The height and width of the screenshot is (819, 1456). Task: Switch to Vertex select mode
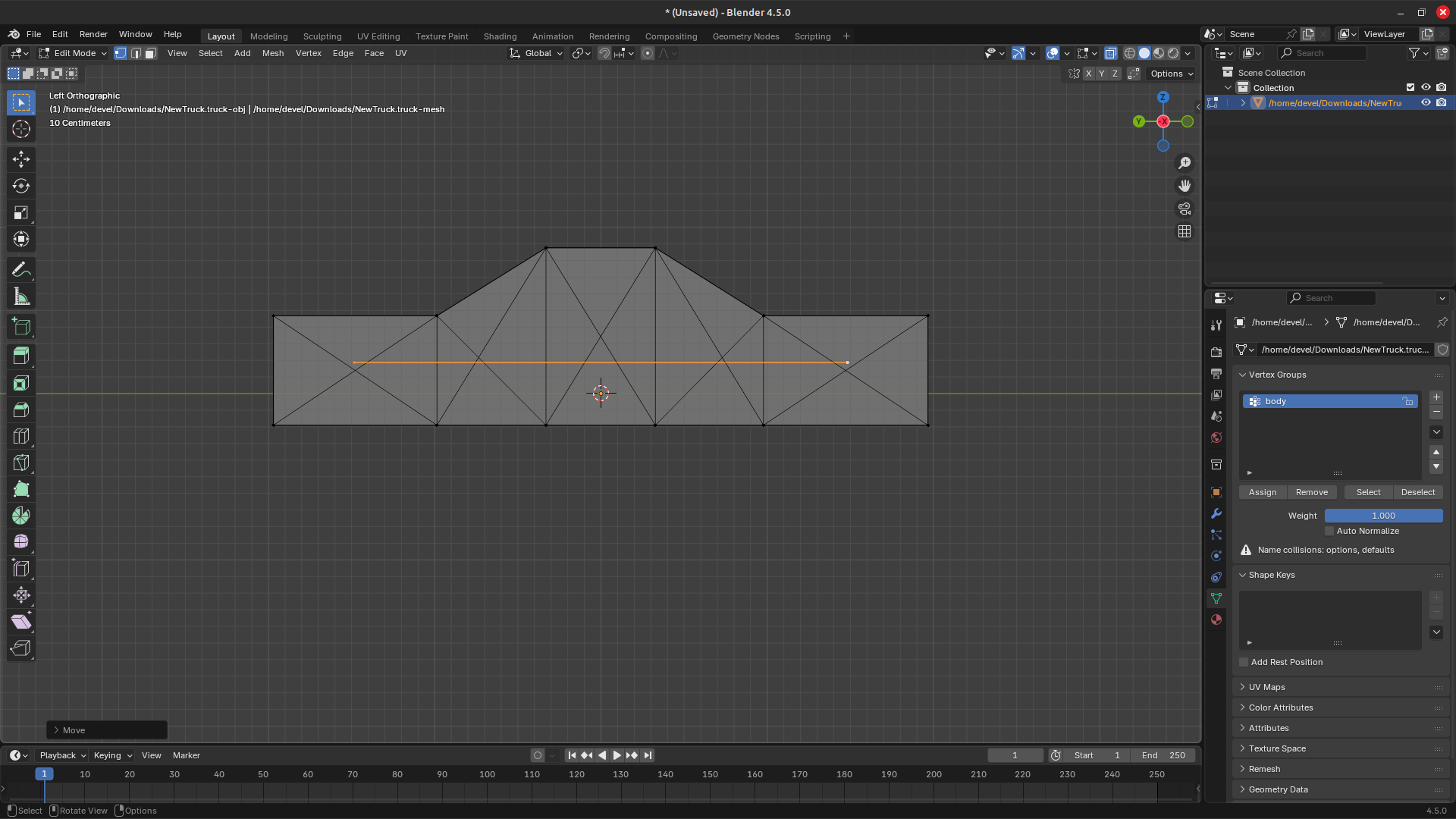click(x=121, y=53)
